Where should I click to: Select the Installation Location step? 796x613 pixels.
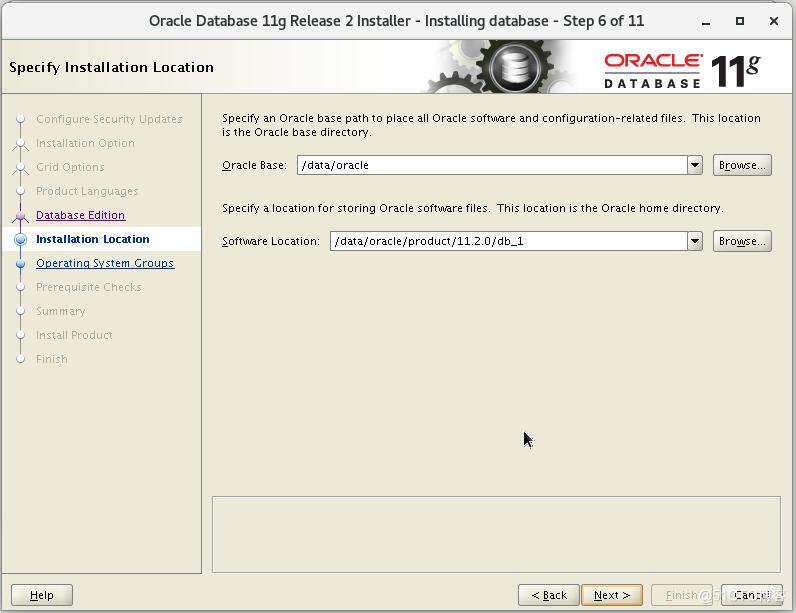93,239
